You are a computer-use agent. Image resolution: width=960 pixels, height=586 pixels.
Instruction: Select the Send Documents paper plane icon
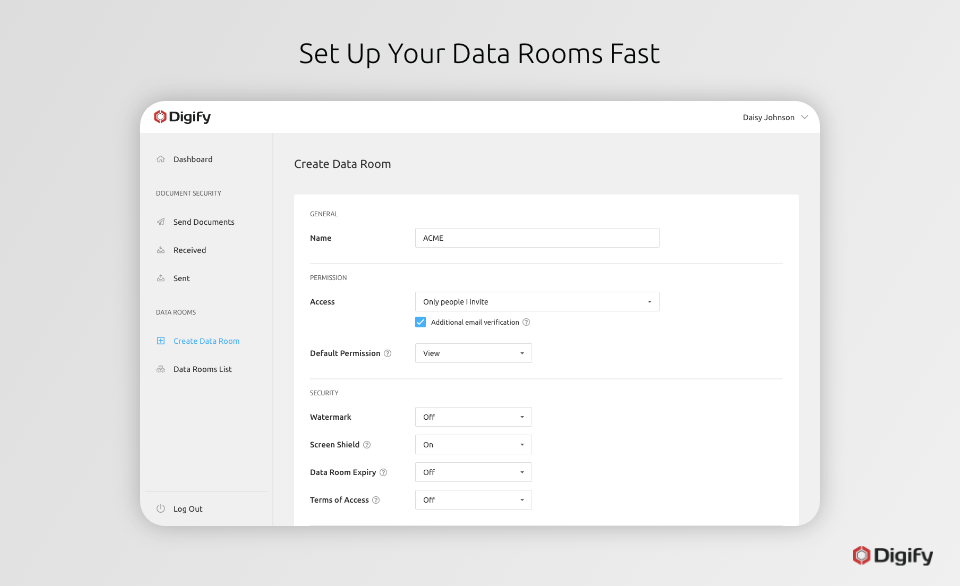pos(160,221)
